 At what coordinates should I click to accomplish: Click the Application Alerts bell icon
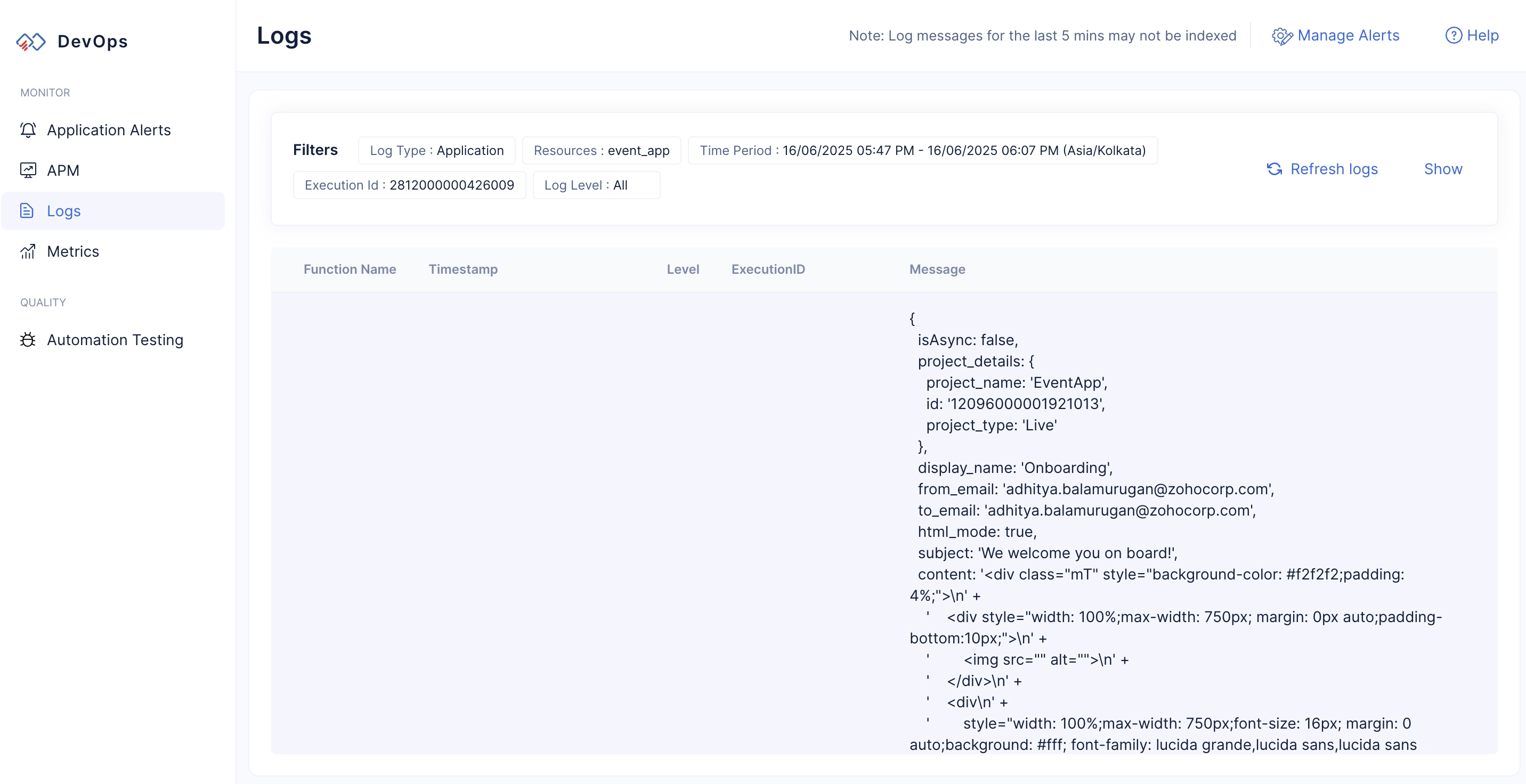(x=28, y=129)
